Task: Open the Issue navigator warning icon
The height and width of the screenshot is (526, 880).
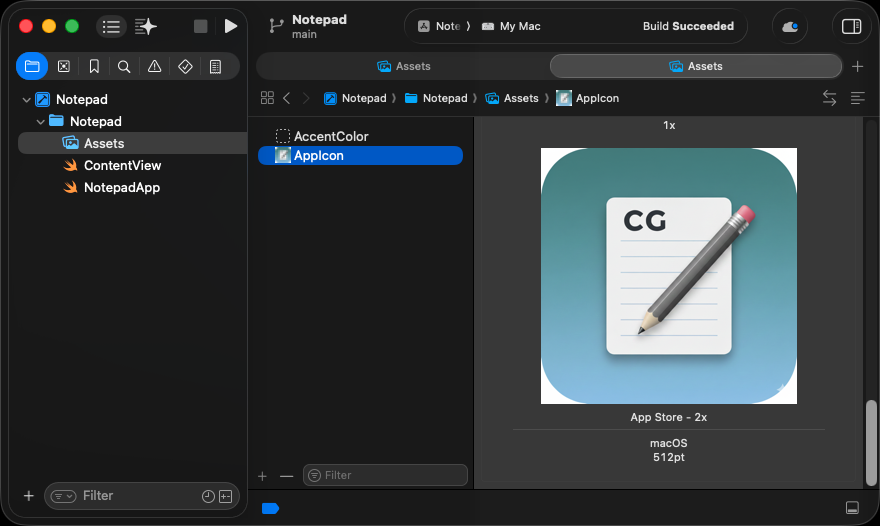Action: click(x=154, y=66)
